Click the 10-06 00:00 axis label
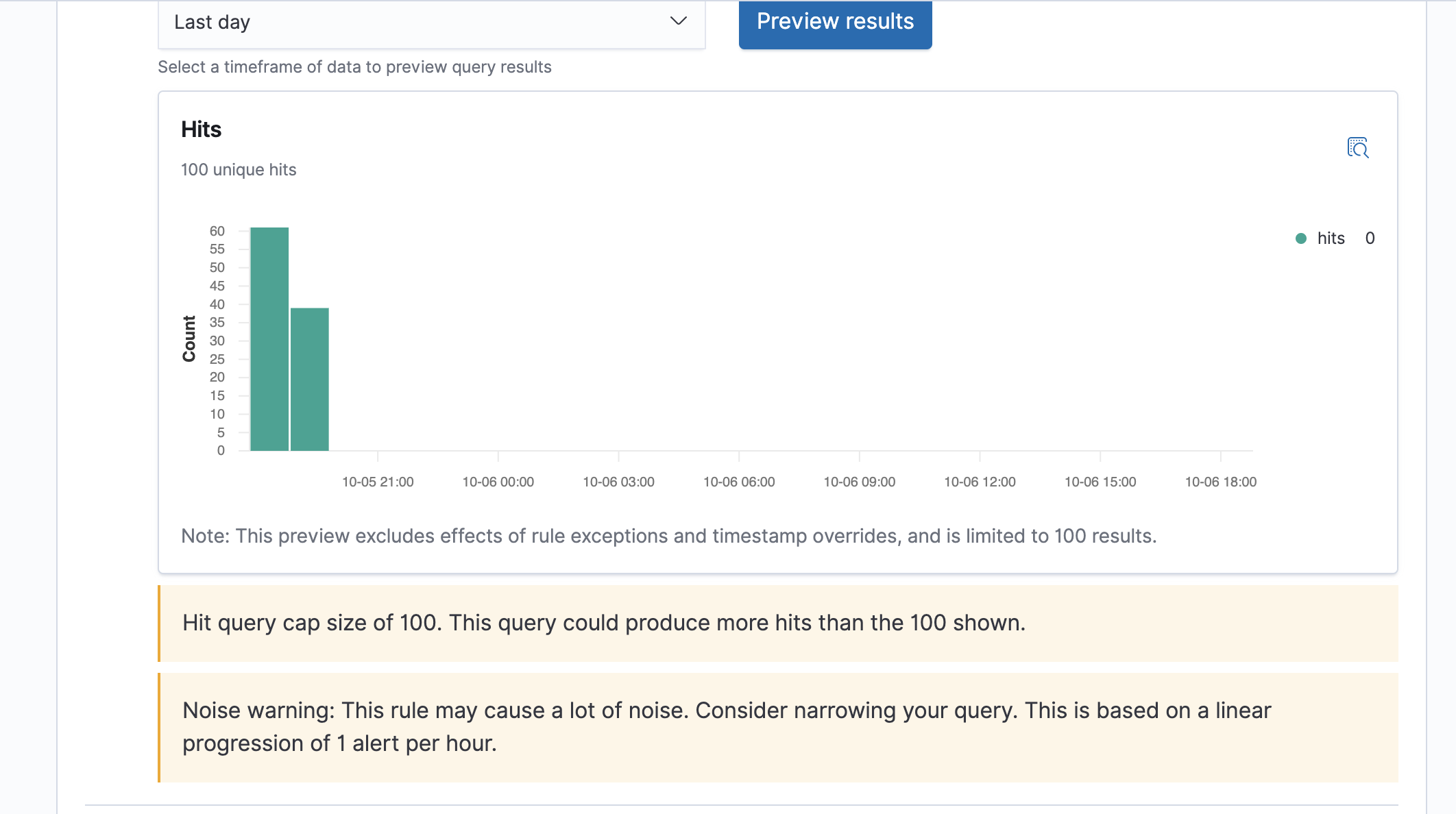This screenshot has height=814, width=1456. (498, 482)
